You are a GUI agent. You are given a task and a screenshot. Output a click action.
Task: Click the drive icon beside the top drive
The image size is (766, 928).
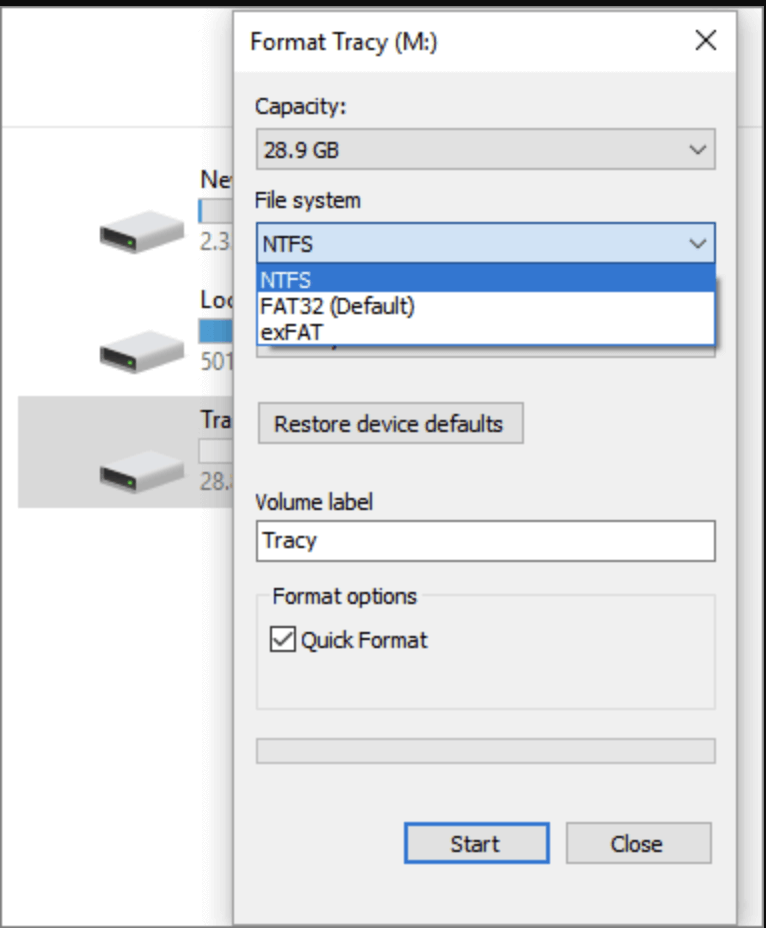point(142,233)
